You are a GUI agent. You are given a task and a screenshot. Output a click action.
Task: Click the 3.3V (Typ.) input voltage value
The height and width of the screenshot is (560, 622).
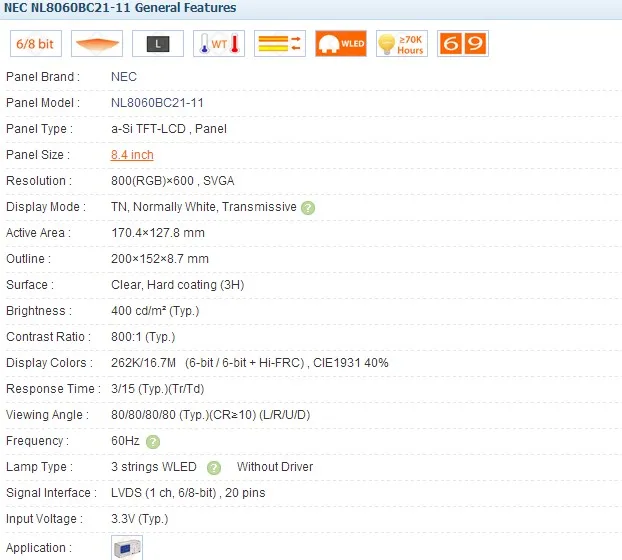[x=140, y=519]
